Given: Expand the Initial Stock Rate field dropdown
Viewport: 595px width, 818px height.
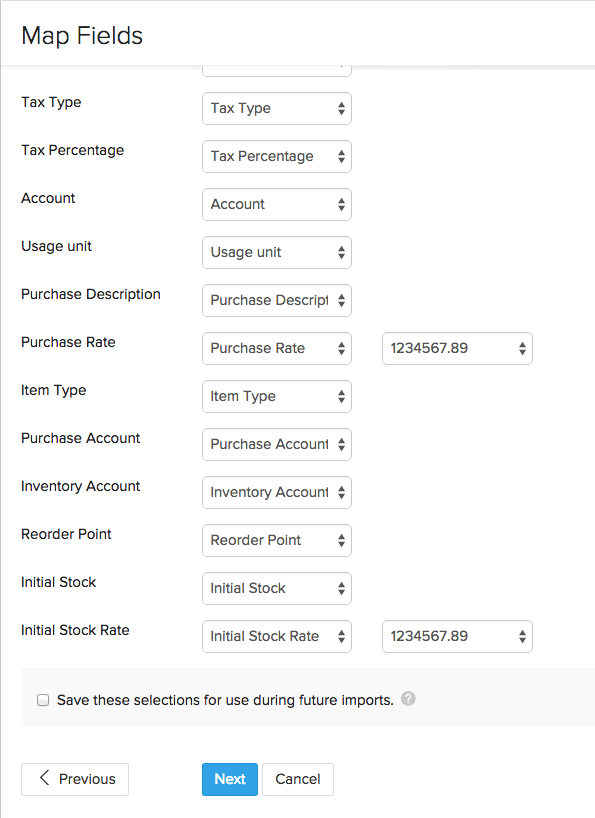Looking at the screenshot, I should [277, 636].
